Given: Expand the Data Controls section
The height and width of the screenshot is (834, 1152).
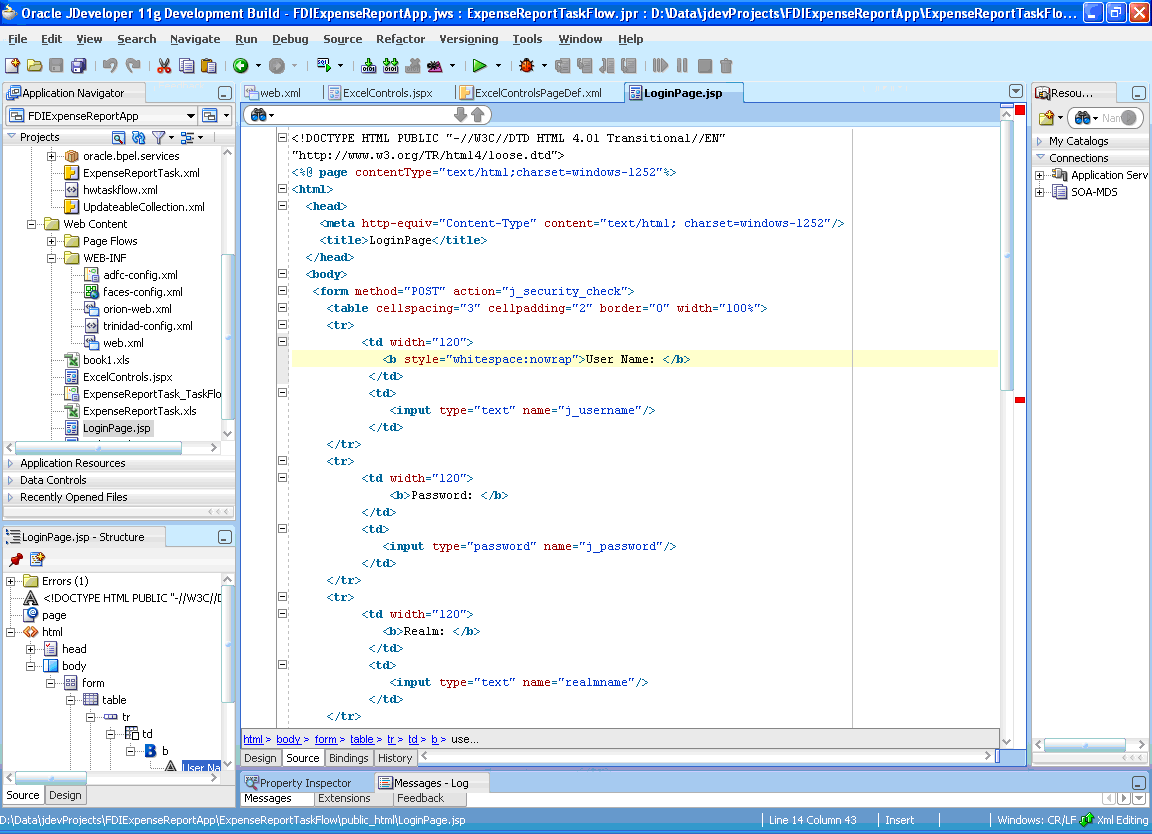Looking at the screenshot, I should click(10, 480).
